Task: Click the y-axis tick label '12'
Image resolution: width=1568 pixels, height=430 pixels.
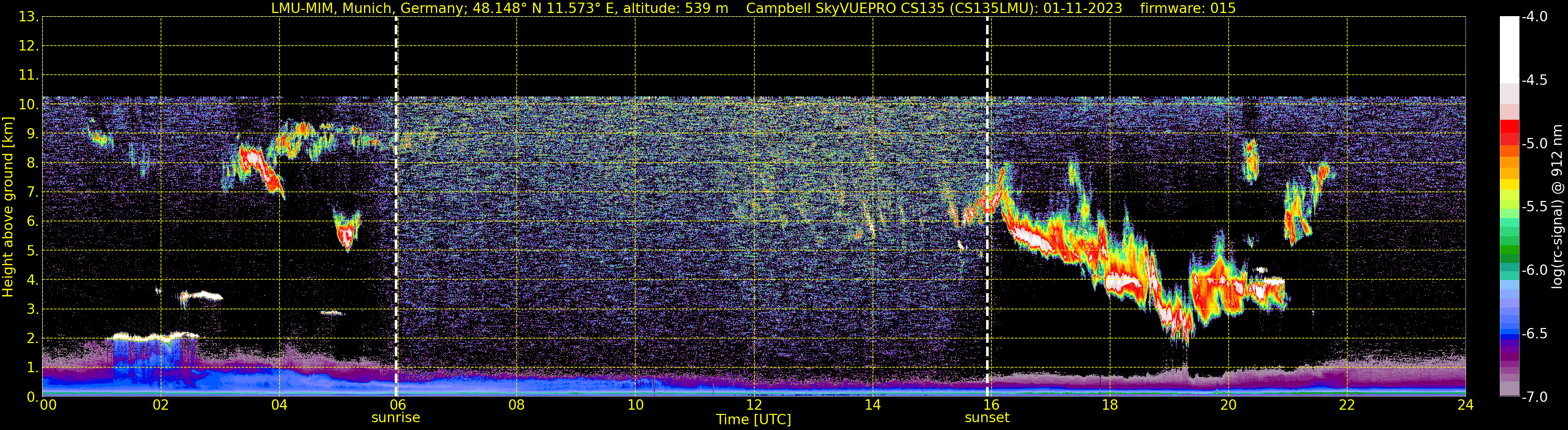Action: tap(28, 46)
